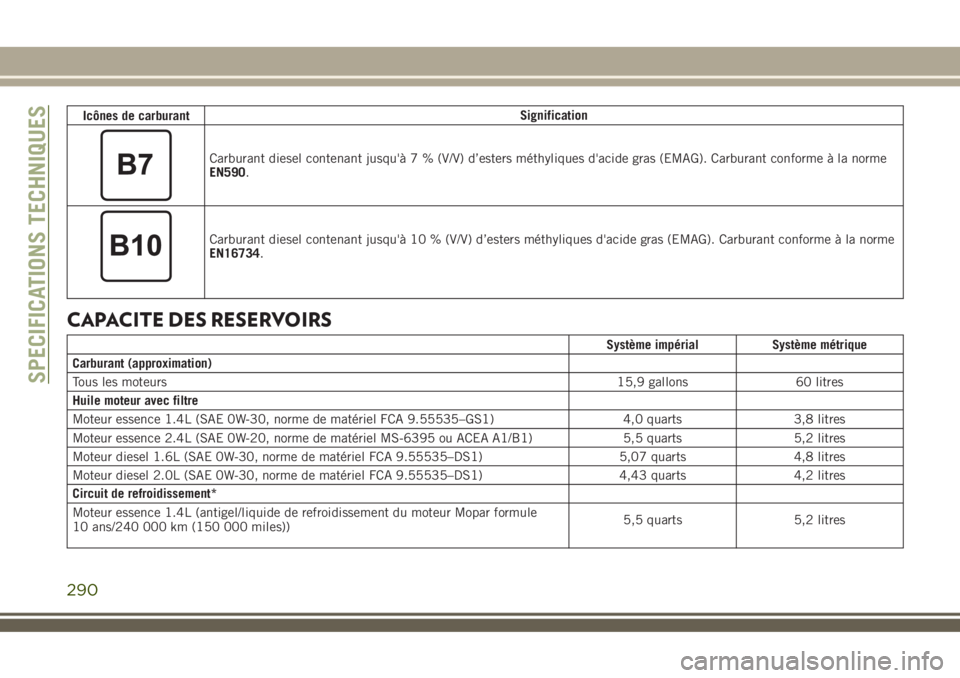Select the '4,2 litres' cell
960x678 pixels.
[x=819, y=476]
